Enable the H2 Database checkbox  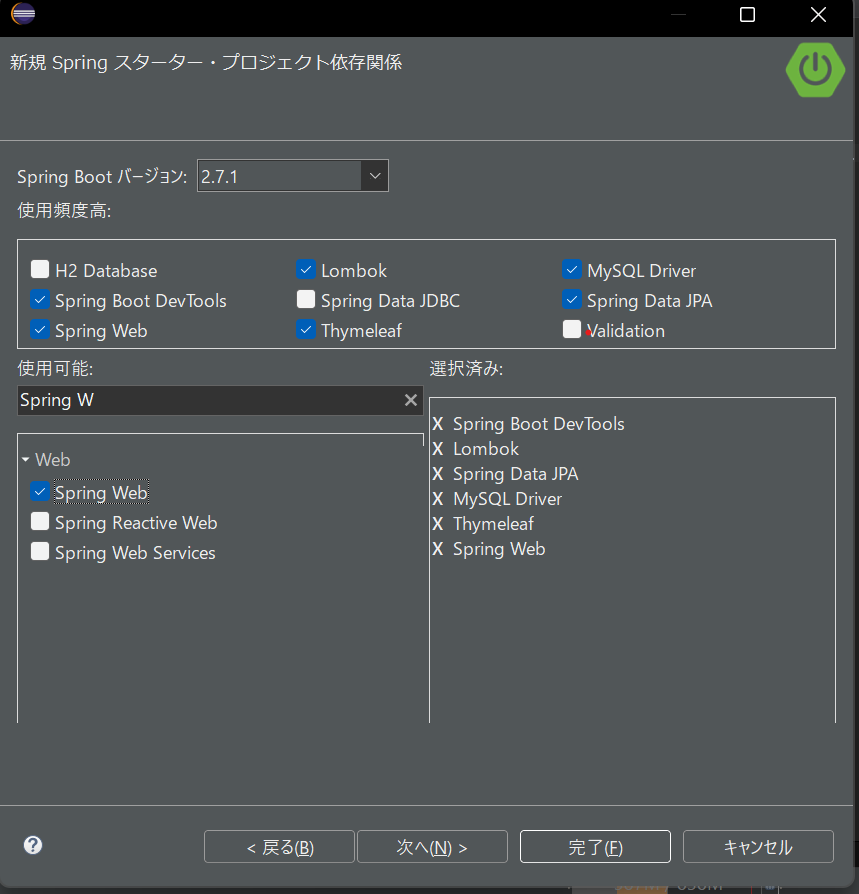click(x=39, y=269)
